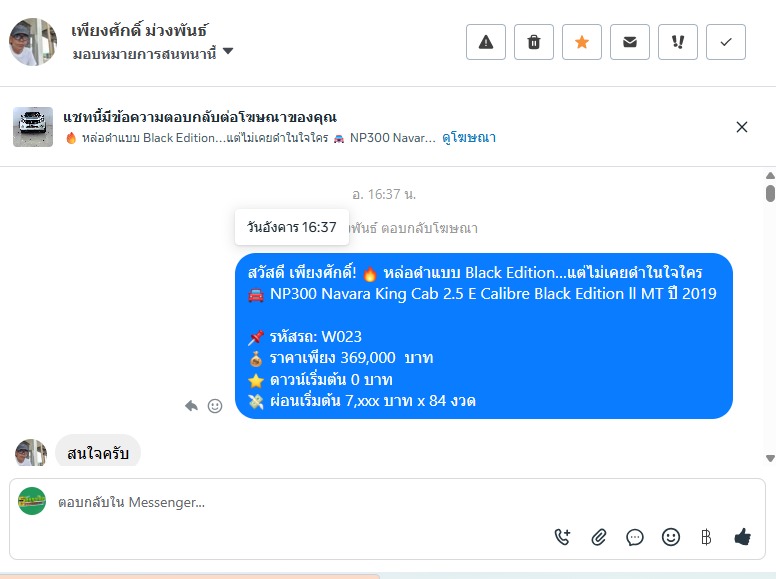Open saved replies speech bubble icon
The image size is (776, 579).
point(634,537)
